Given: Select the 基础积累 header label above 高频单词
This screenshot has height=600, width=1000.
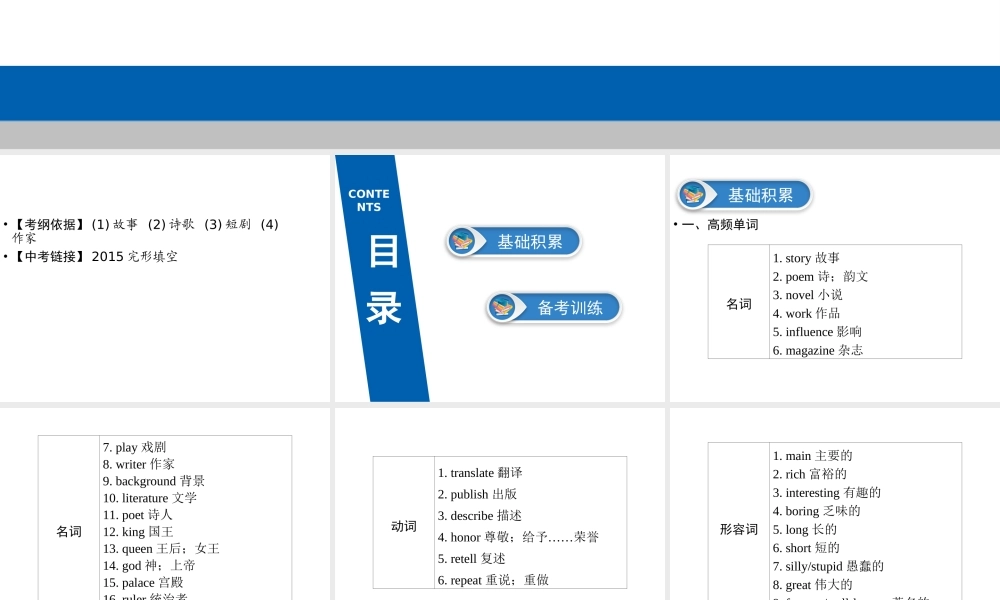Looking at the screenshot, I should 761,195.
